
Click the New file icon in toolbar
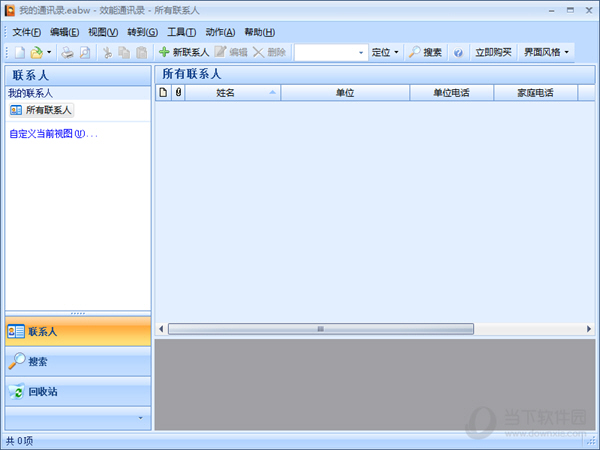[x=20, y=52]
